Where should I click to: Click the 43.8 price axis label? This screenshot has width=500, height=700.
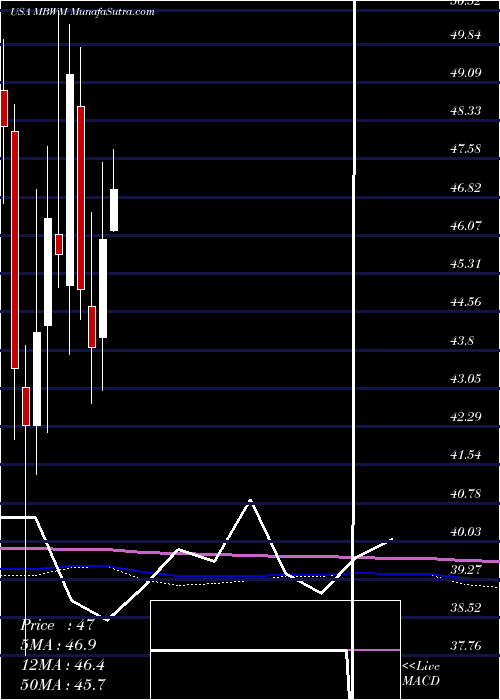click(x=462, y=340)
